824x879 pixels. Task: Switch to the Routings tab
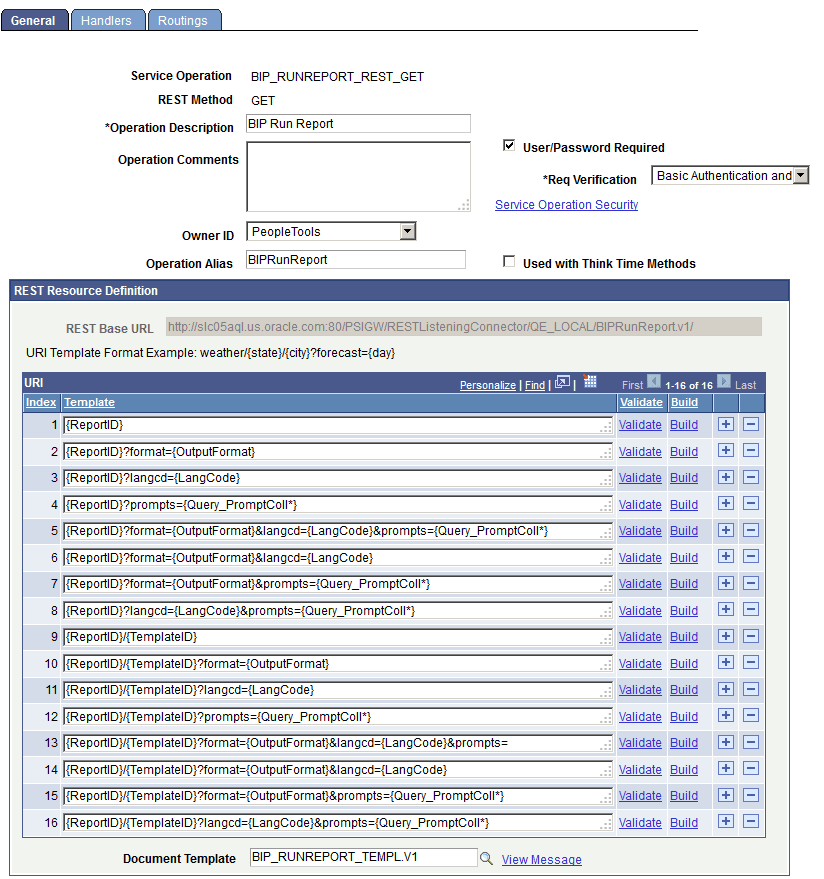(x=184, y=19)
